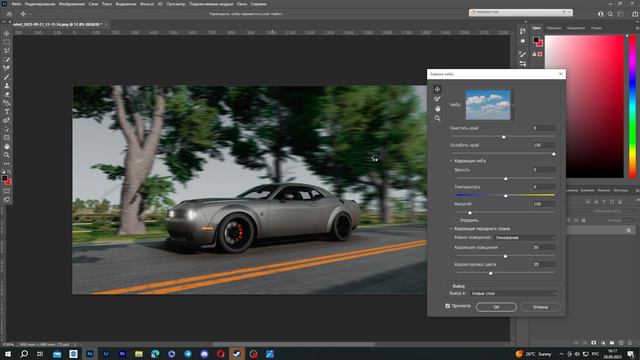Select Hand tool in sky replacement dialog

tap(437, 109)
